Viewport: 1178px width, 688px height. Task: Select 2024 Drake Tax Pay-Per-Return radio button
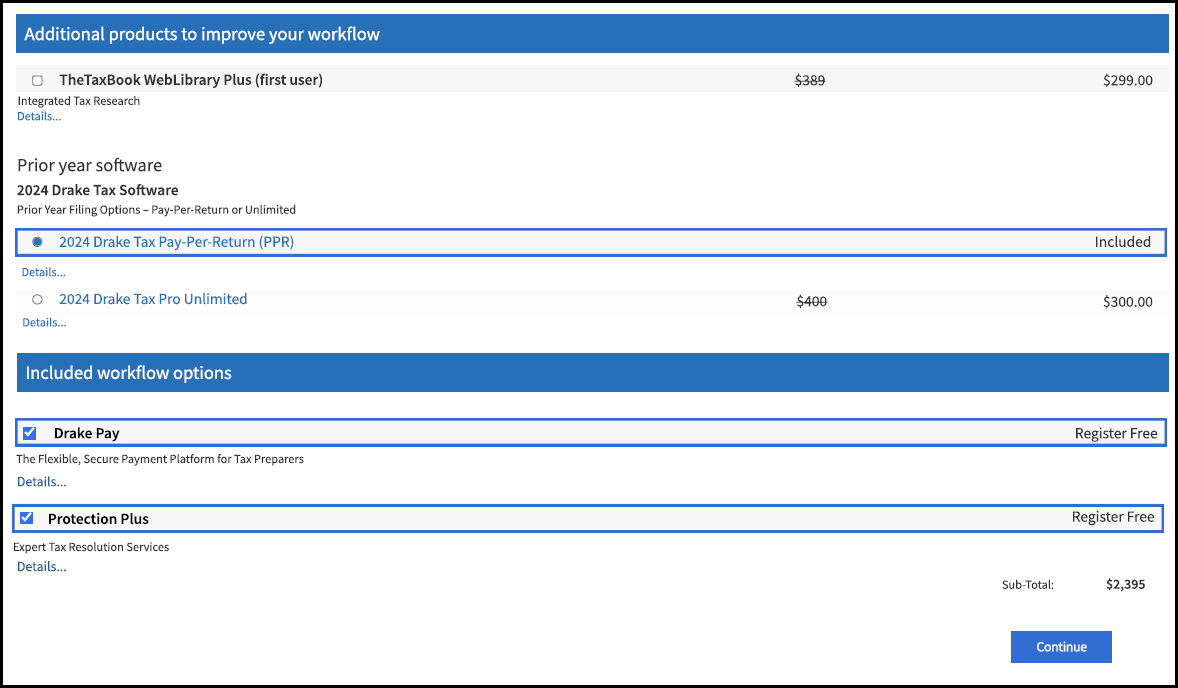38,242
